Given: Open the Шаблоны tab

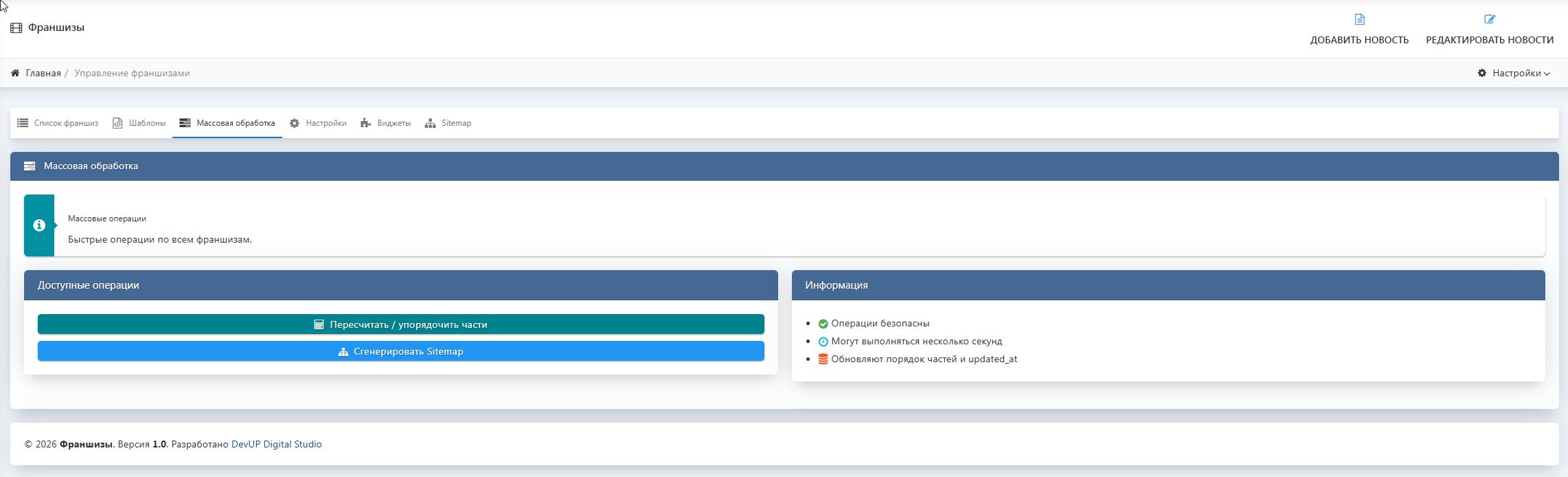Looking at the screenshot, I should (x=146, y=123).
